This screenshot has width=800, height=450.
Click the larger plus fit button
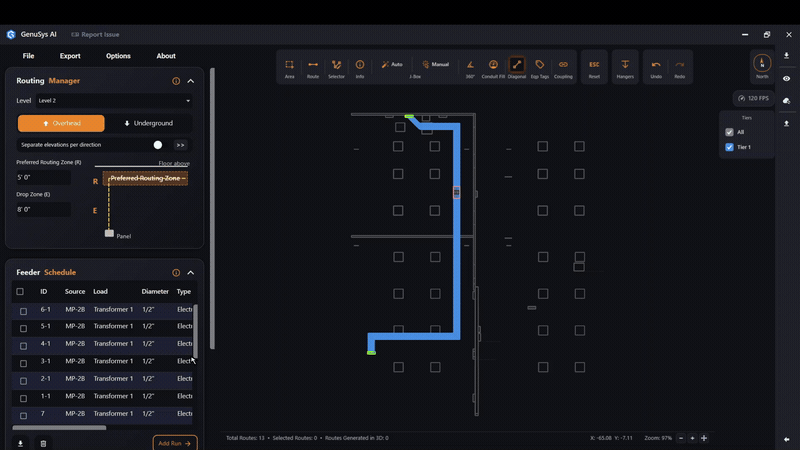pyautogui.click(x=704, y=438)
